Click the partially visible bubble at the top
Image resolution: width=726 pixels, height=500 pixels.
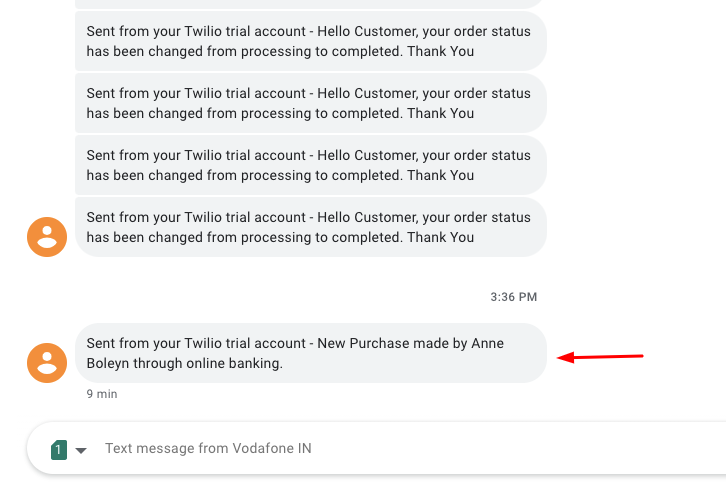coord(311,4)
